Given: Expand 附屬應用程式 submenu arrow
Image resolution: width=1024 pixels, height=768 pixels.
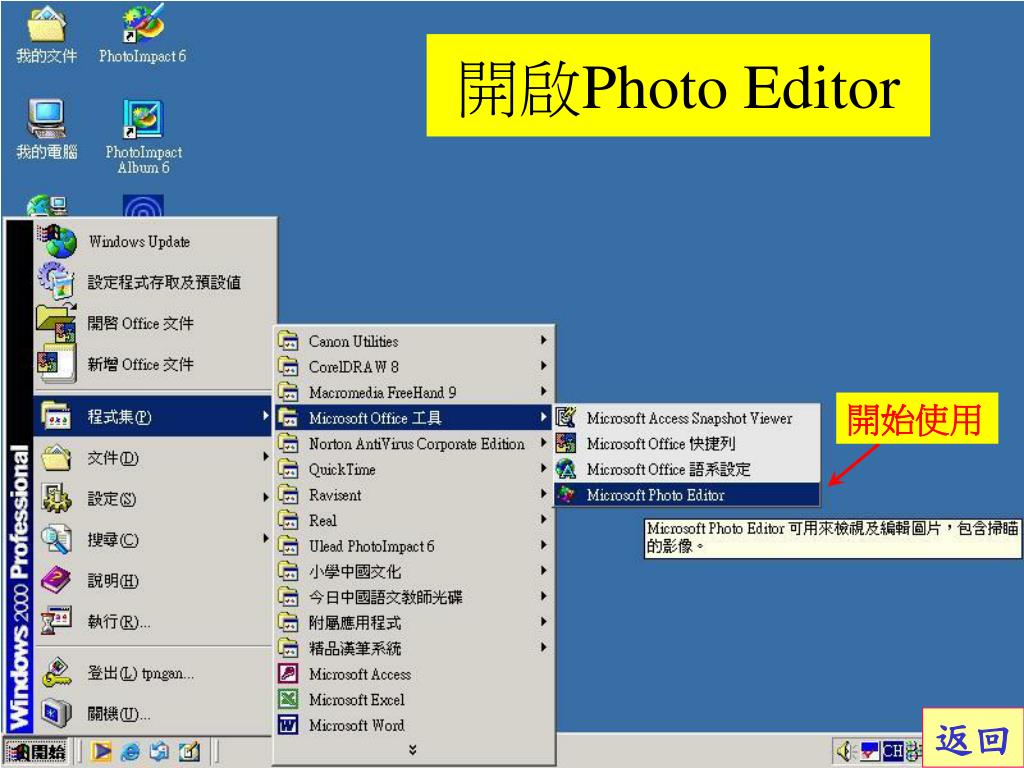Looking at the screenshot, I should (x=543, y=622).
